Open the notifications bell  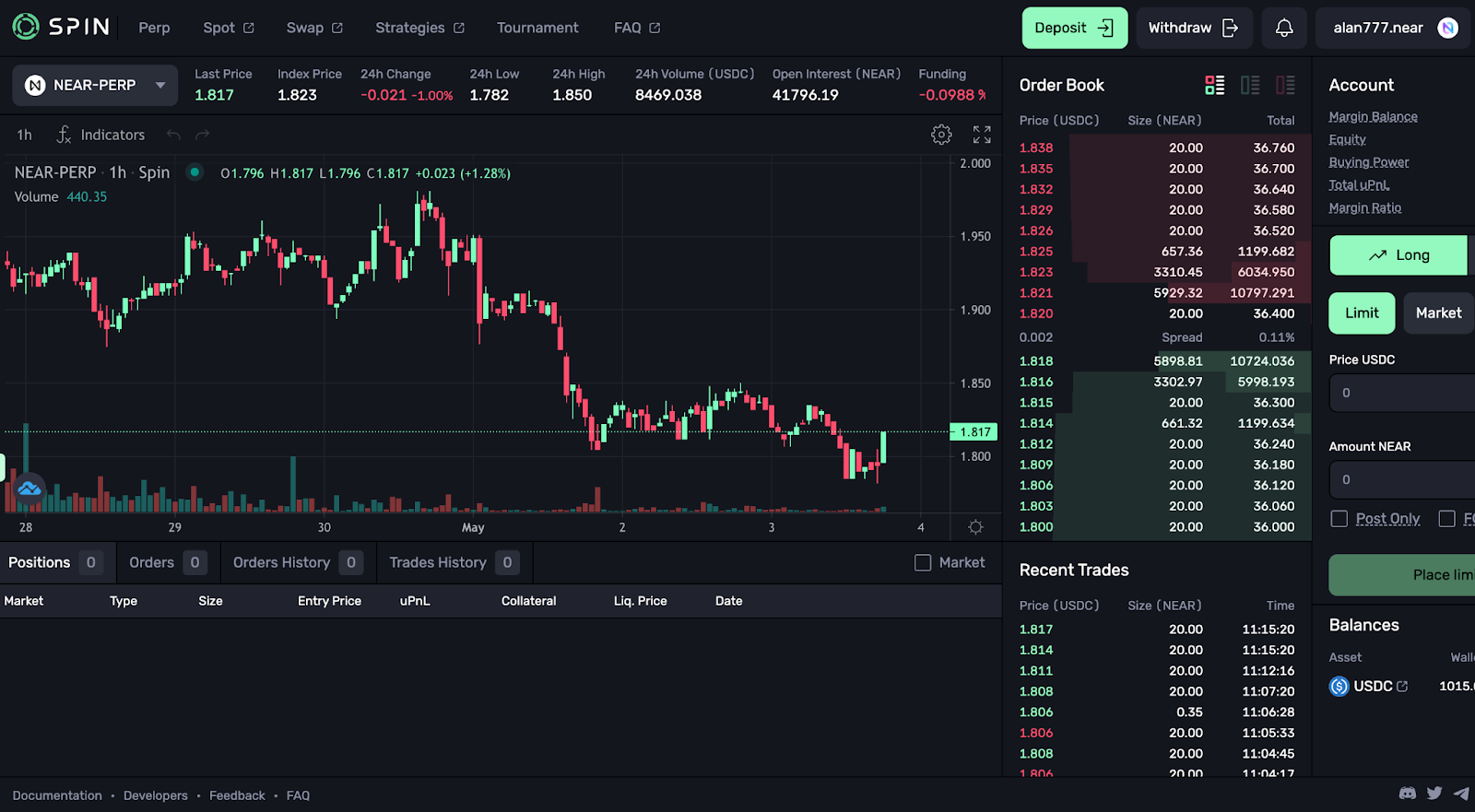point(1284,28)
